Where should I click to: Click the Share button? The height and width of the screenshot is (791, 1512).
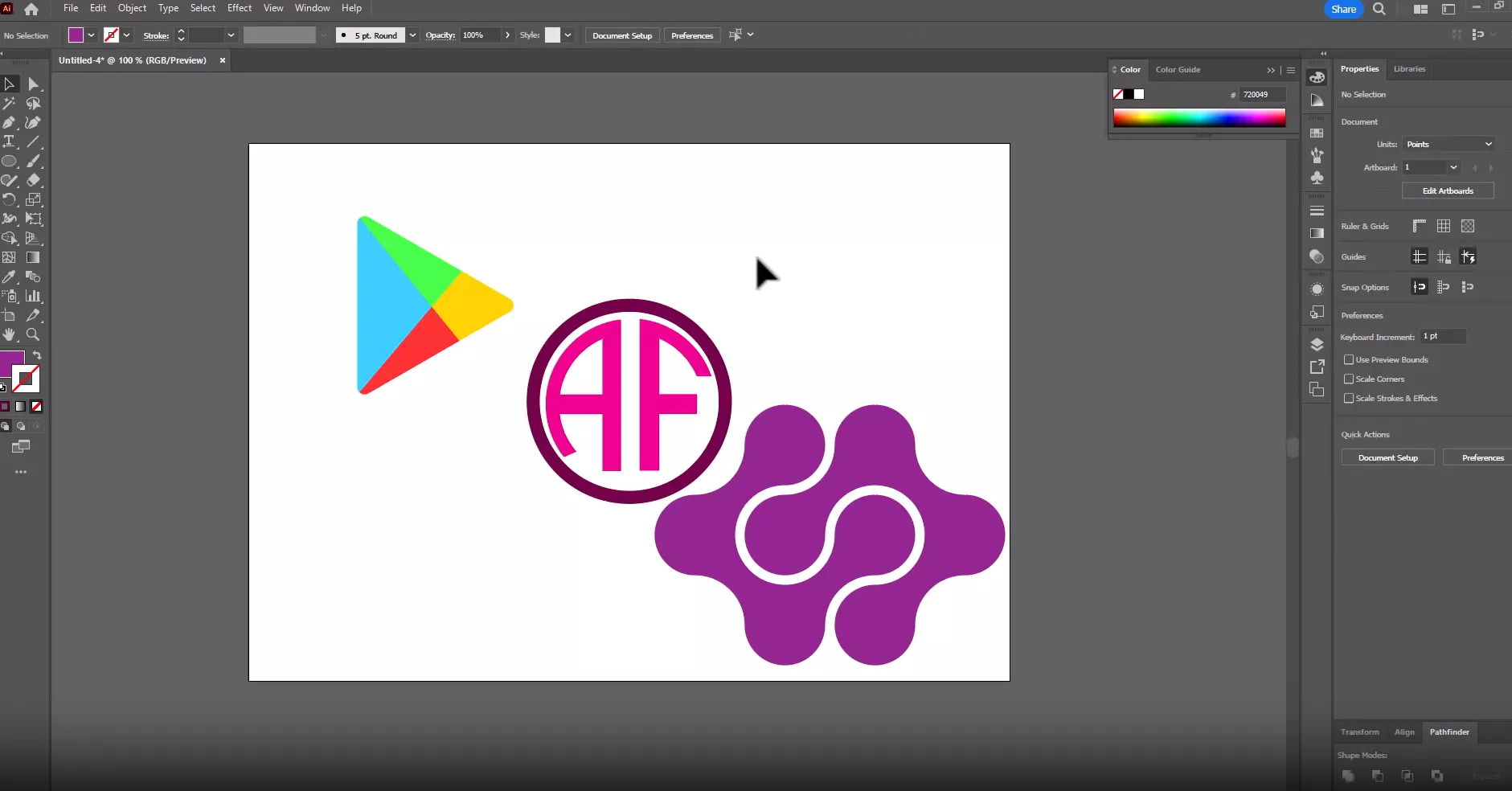point(1343,9)
